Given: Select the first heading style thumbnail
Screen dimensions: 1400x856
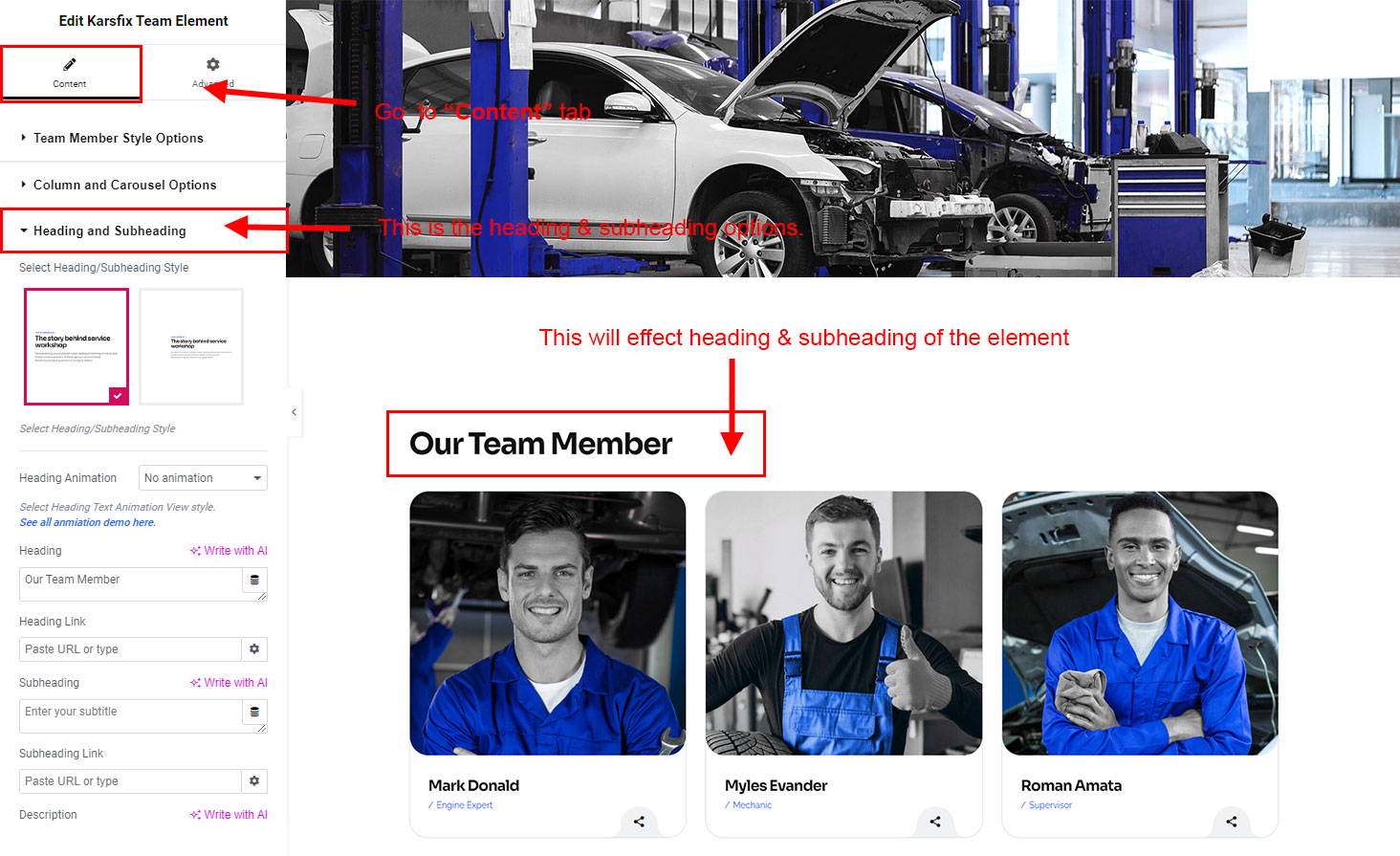Looking at the screenshot, I should coord(77,346).
